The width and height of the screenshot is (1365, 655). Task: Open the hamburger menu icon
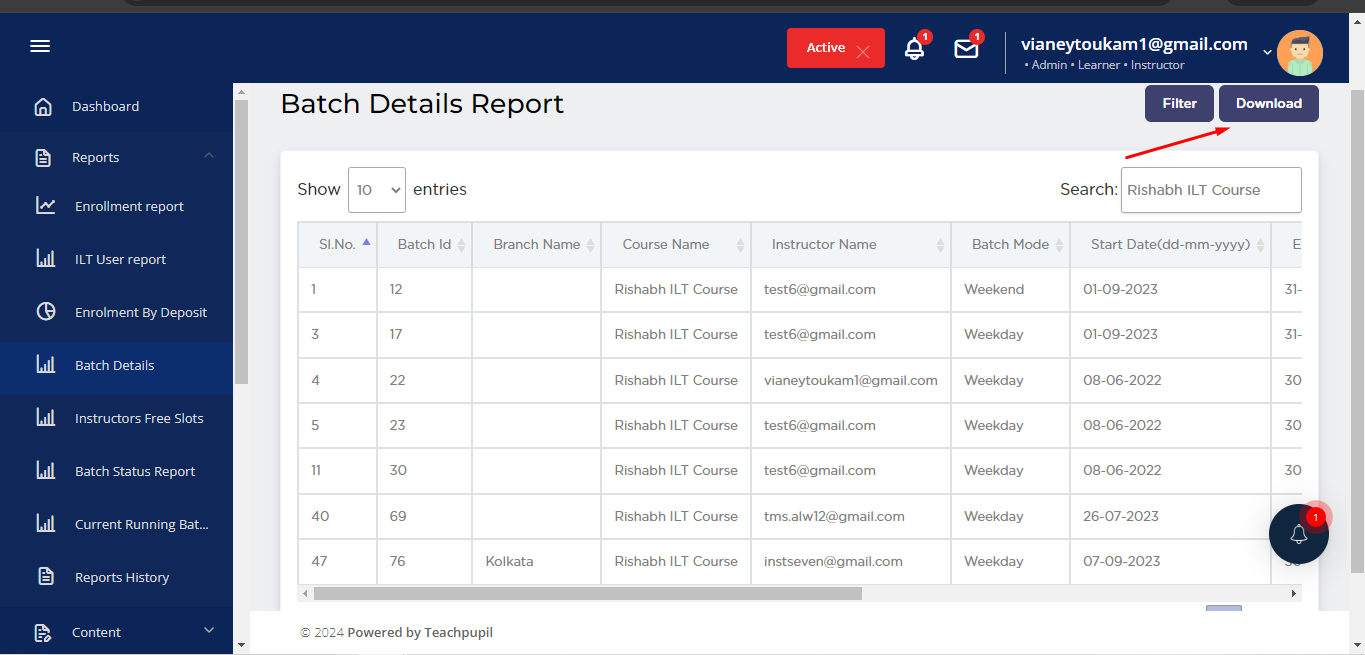tap(40, 47)
